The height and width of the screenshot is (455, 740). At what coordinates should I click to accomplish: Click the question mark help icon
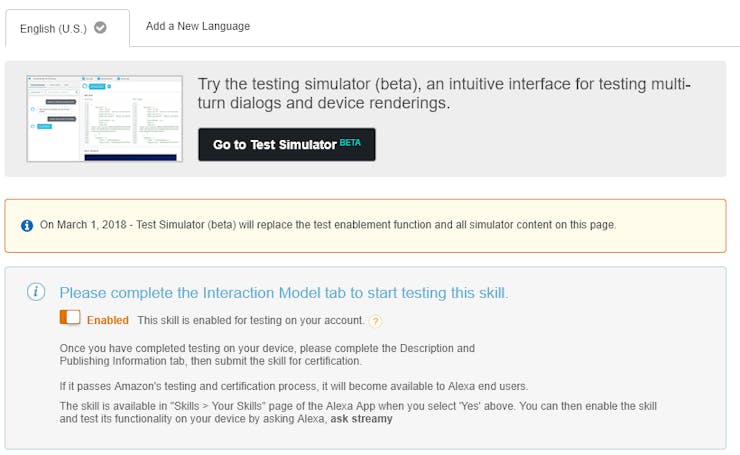[x=375, y=321]
